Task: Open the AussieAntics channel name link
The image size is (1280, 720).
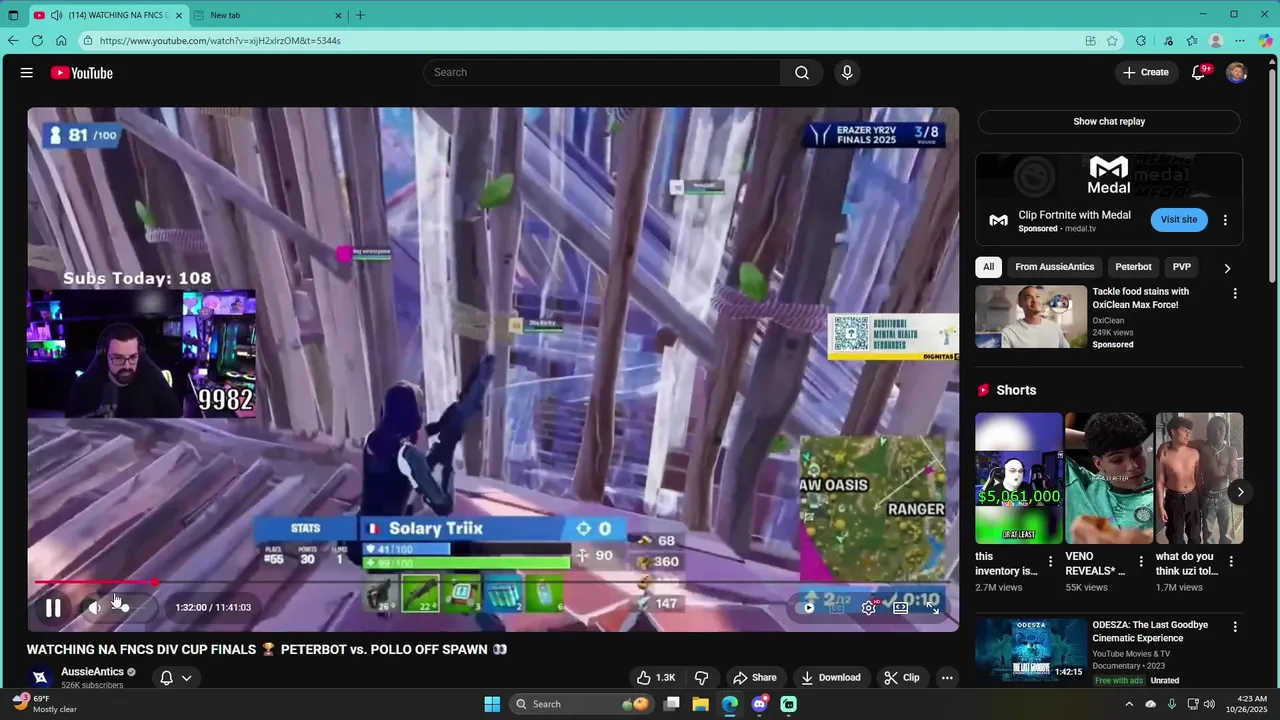Action: [x=92, y=672]
